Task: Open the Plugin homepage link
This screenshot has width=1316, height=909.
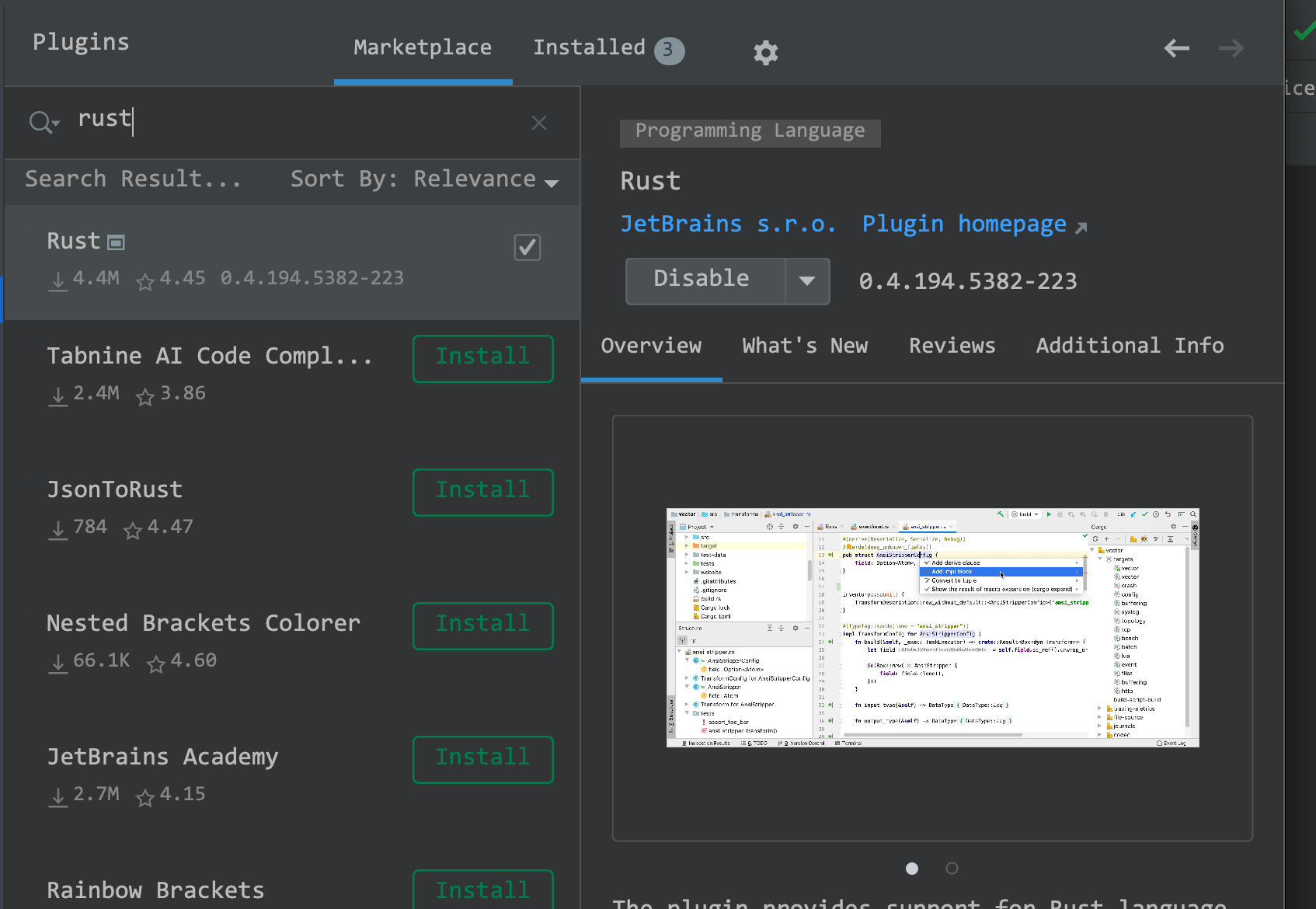Action: tap(964, 224)
